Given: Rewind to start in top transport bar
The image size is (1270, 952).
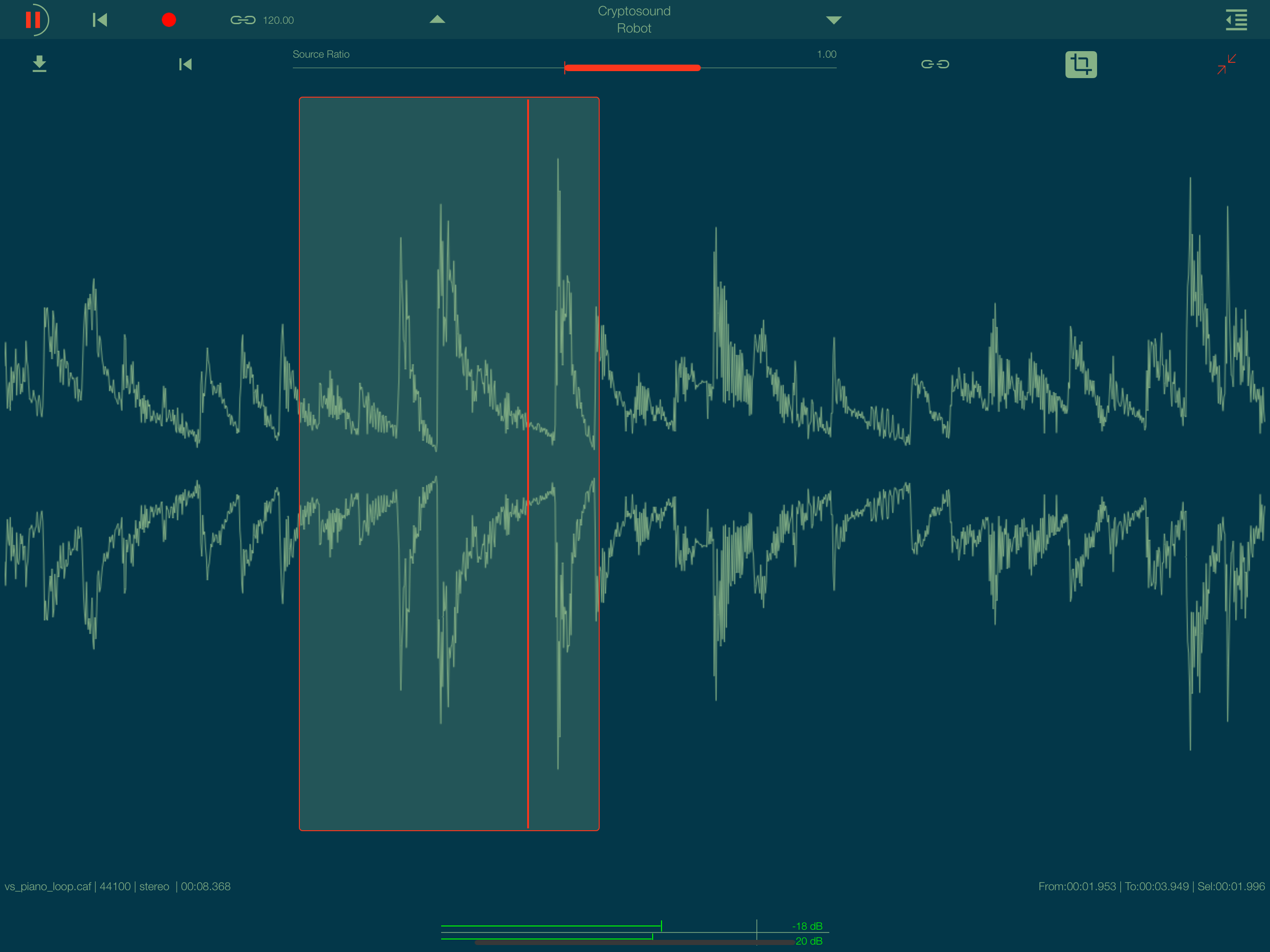Looking at the screenshot, I should 100,20.
